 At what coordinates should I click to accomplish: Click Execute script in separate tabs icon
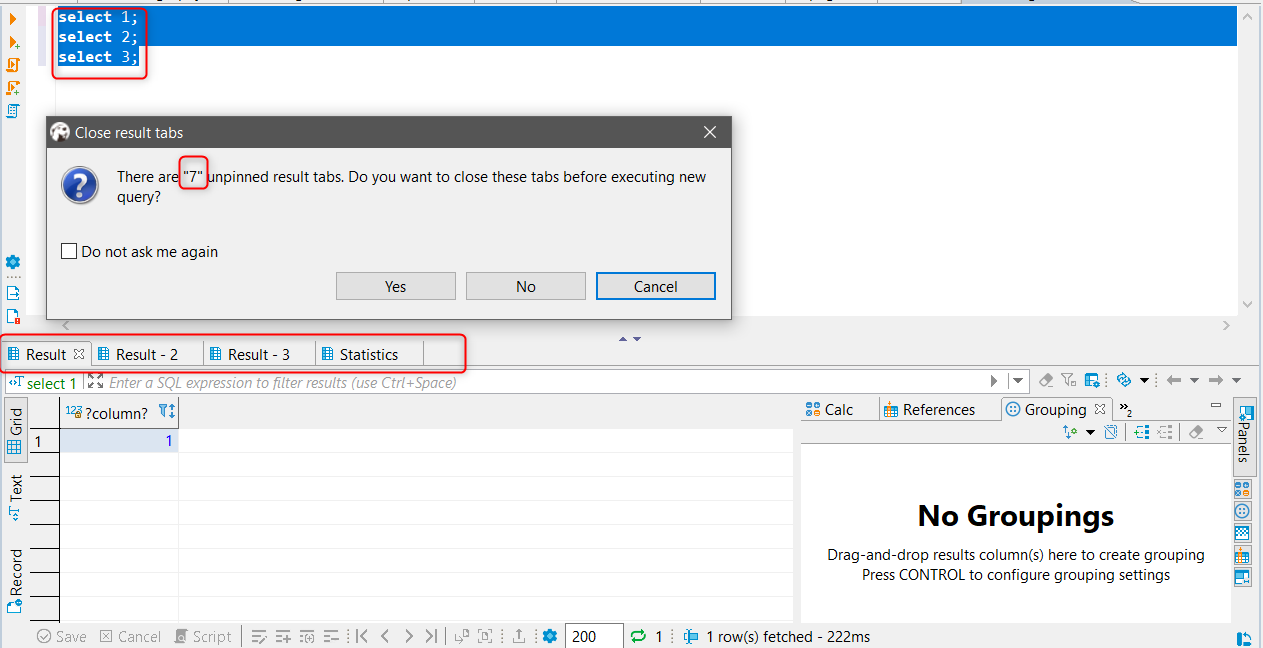click(13, 87)
